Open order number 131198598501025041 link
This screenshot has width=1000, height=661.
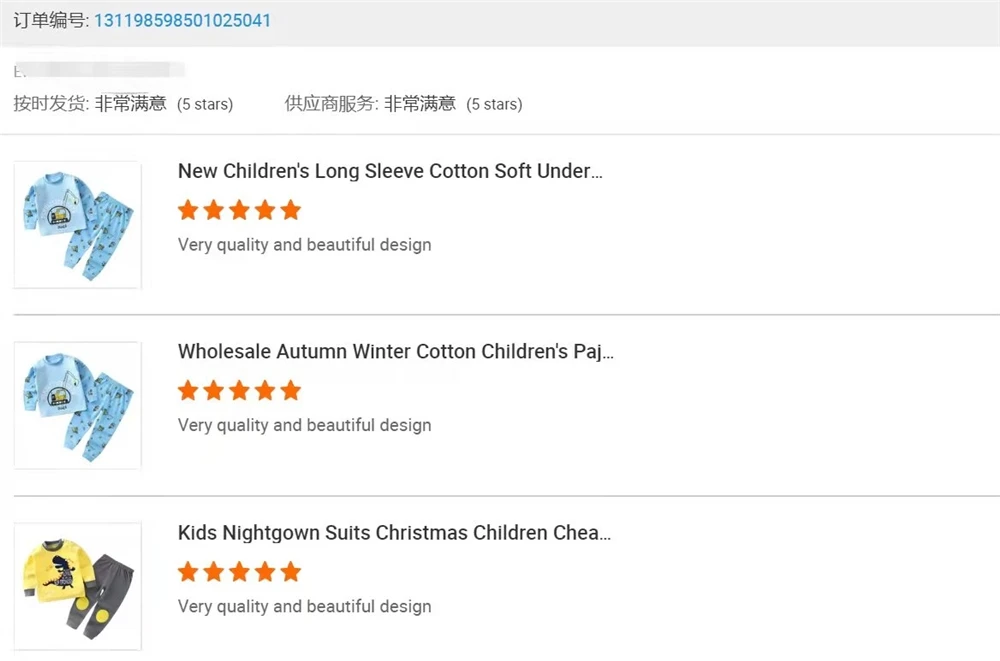(x=182, y=21)
